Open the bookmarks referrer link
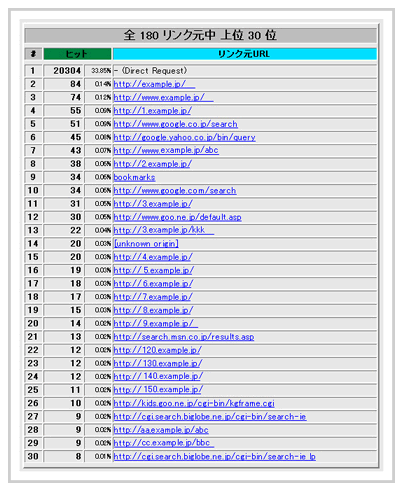 [134, 177]
